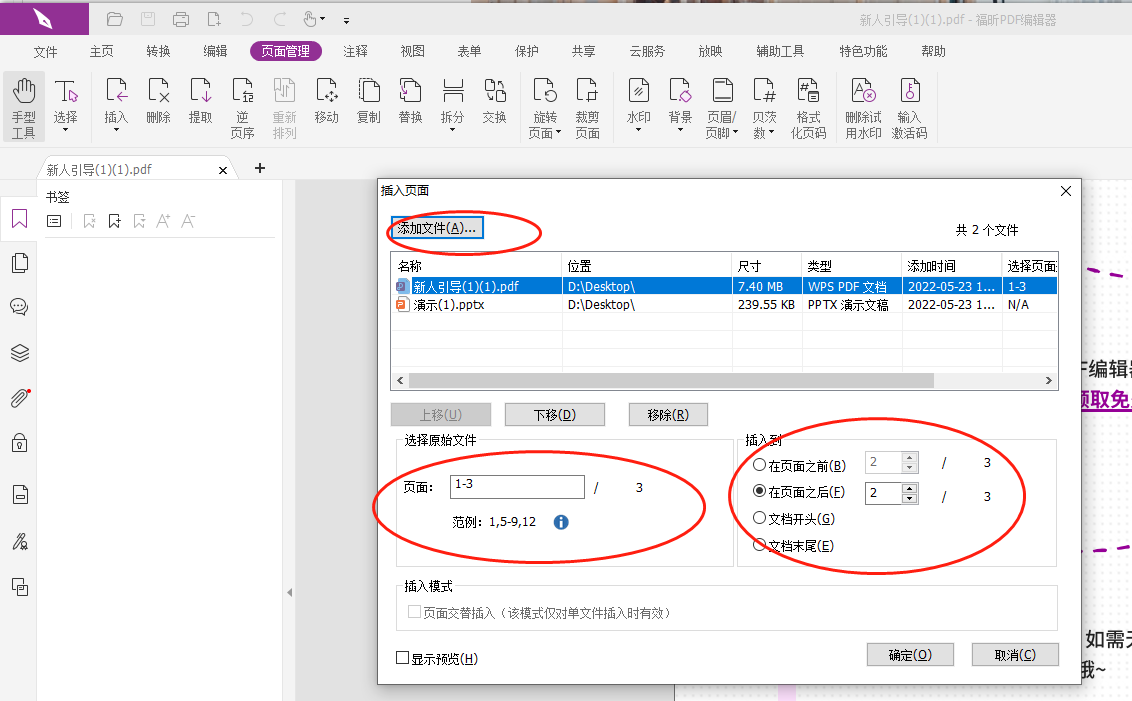Open a new document tab with plus
The height and width of the screenshot is (701, 1132).
click(x=260, y=168)
